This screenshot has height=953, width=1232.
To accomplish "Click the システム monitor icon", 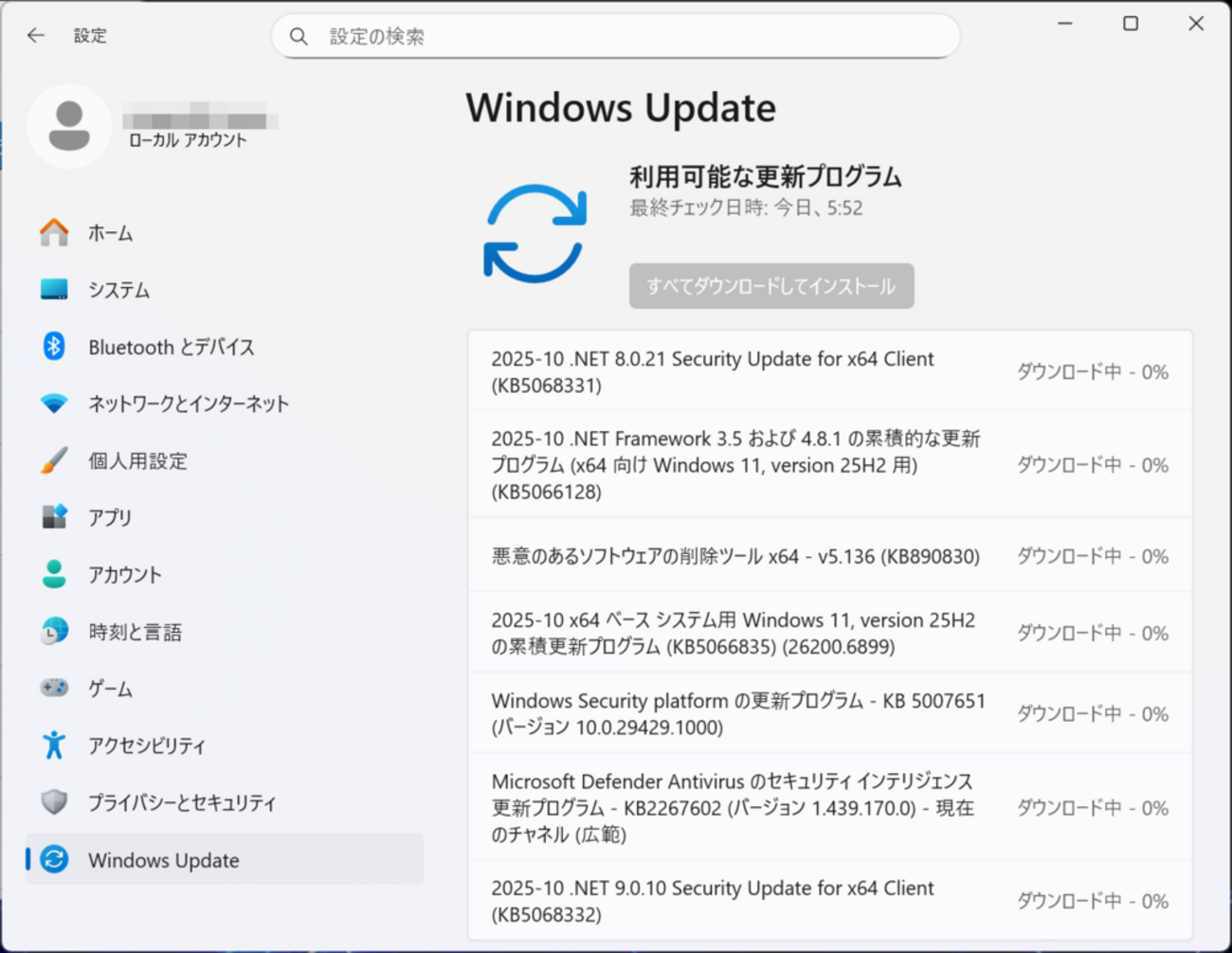I will point(54,289).
